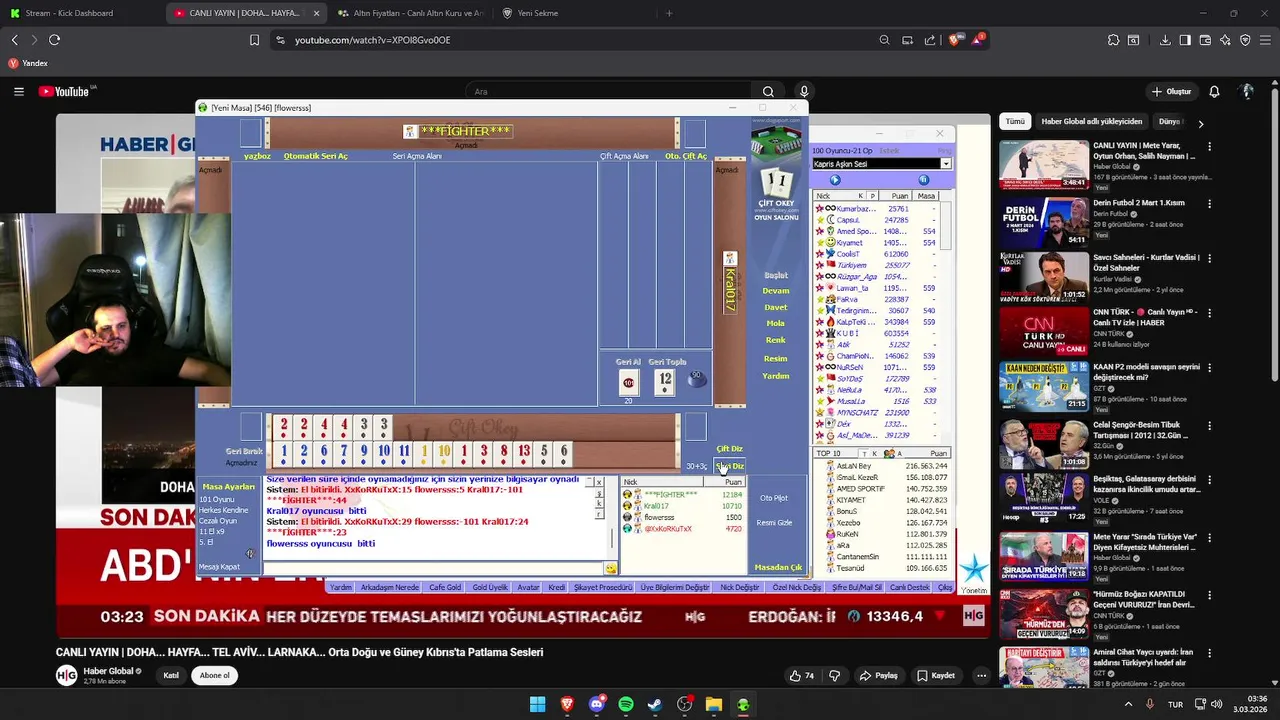Click the Brave browser taskbar icon
Viewport: 1280px width, 720px height.
(x=567, y=704)
